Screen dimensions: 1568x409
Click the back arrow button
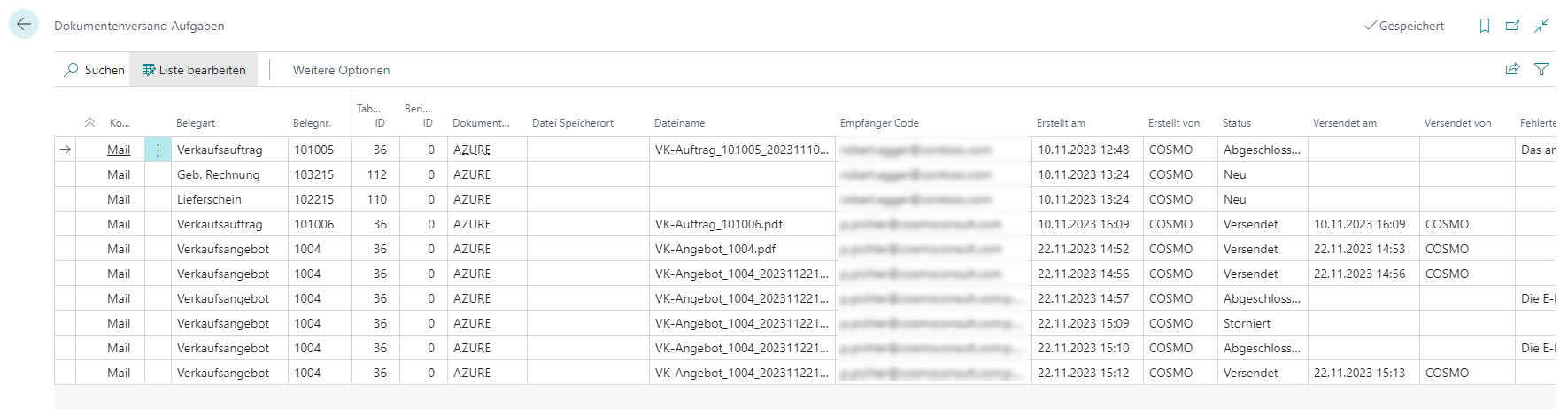coord(24,25)
